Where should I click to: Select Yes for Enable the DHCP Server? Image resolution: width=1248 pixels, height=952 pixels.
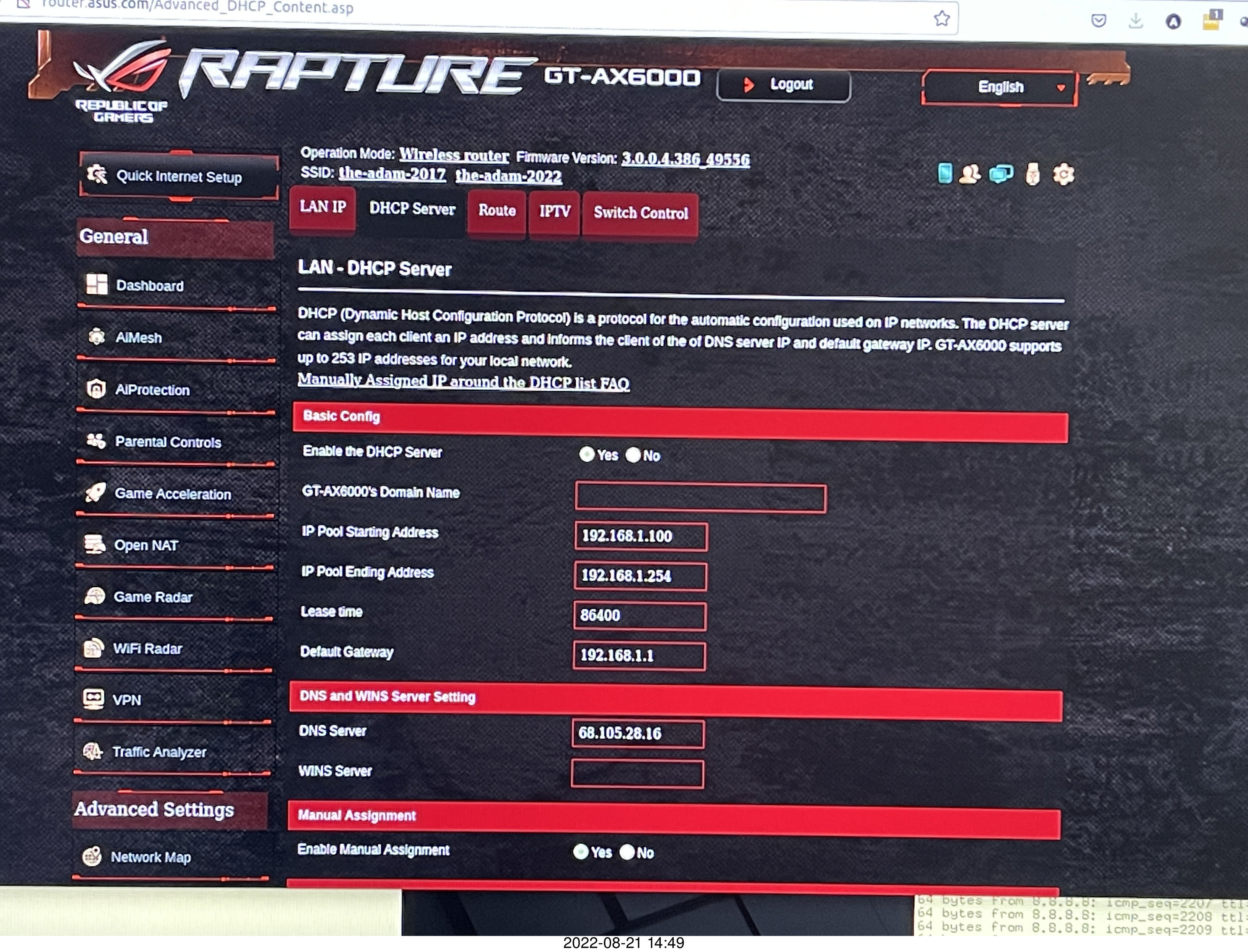coord(586,454)
